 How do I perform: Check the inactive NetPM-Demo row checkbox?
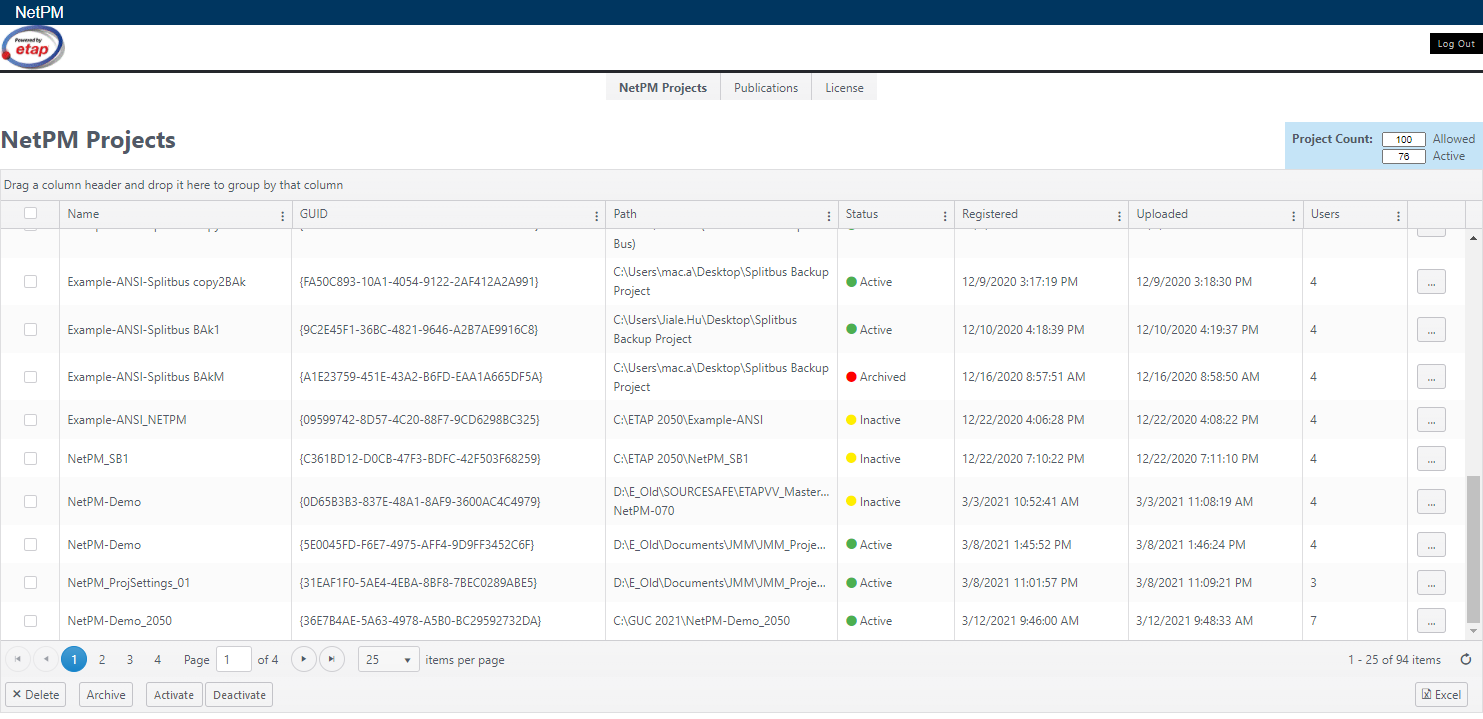tap(31, 501)
